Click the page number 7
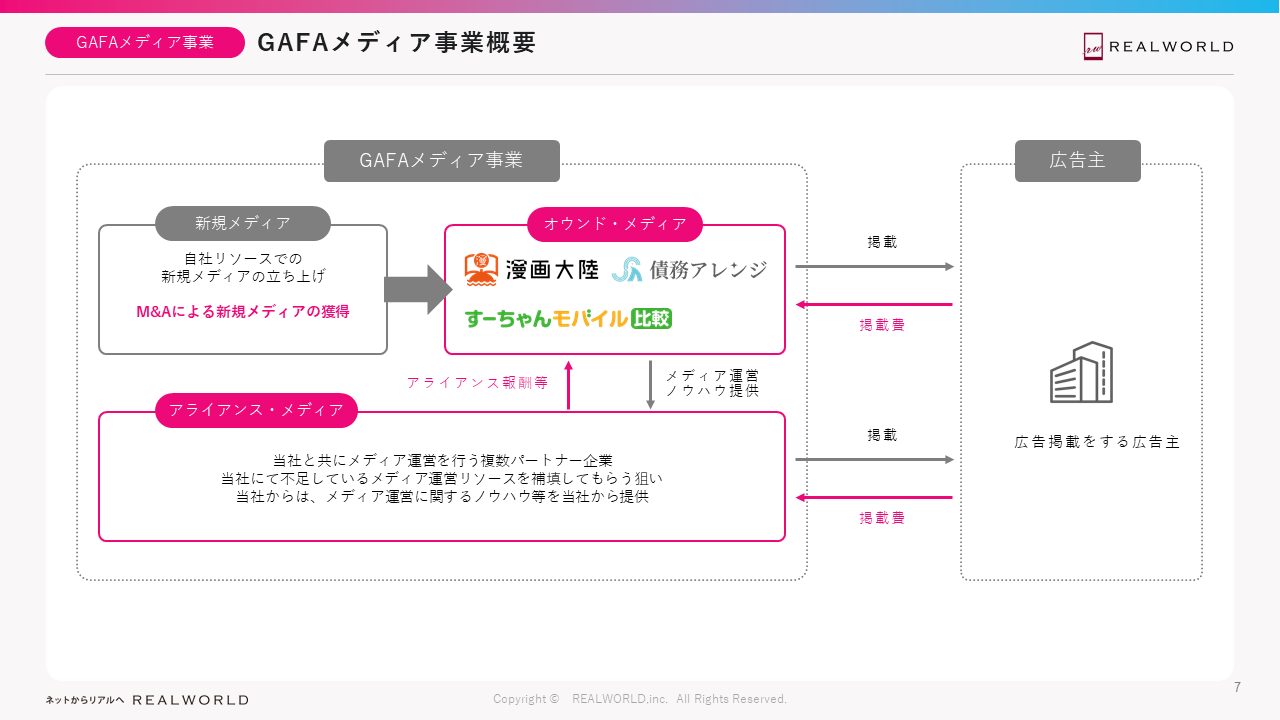1280x720 pixels. coord(1238,687)
